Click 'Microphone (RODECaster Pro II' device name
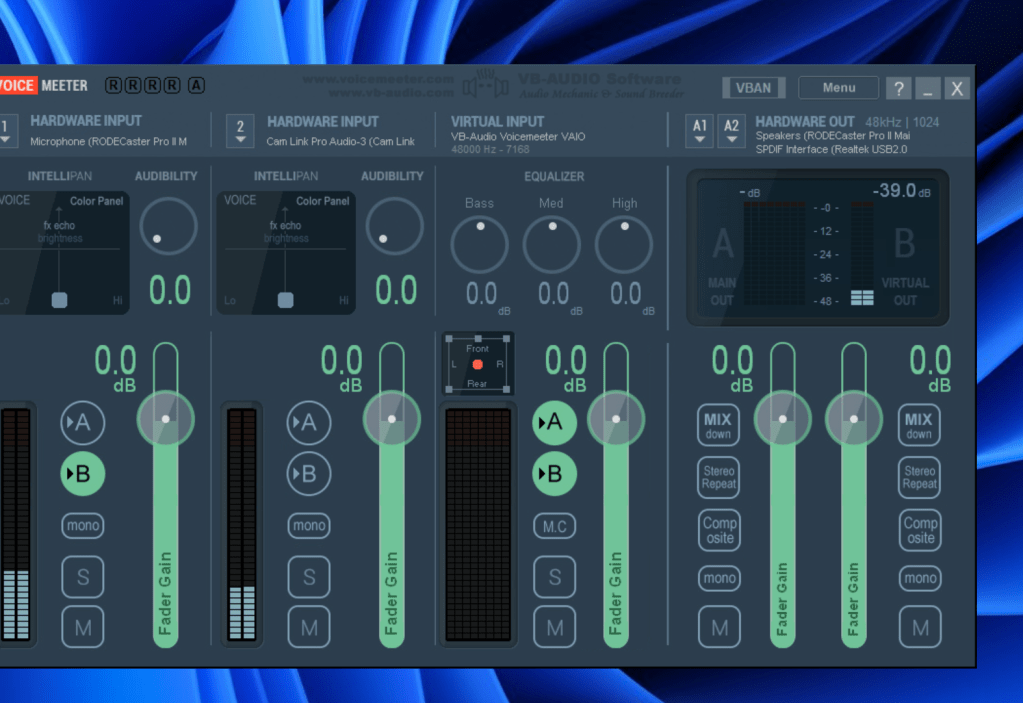 pos(108,142)
